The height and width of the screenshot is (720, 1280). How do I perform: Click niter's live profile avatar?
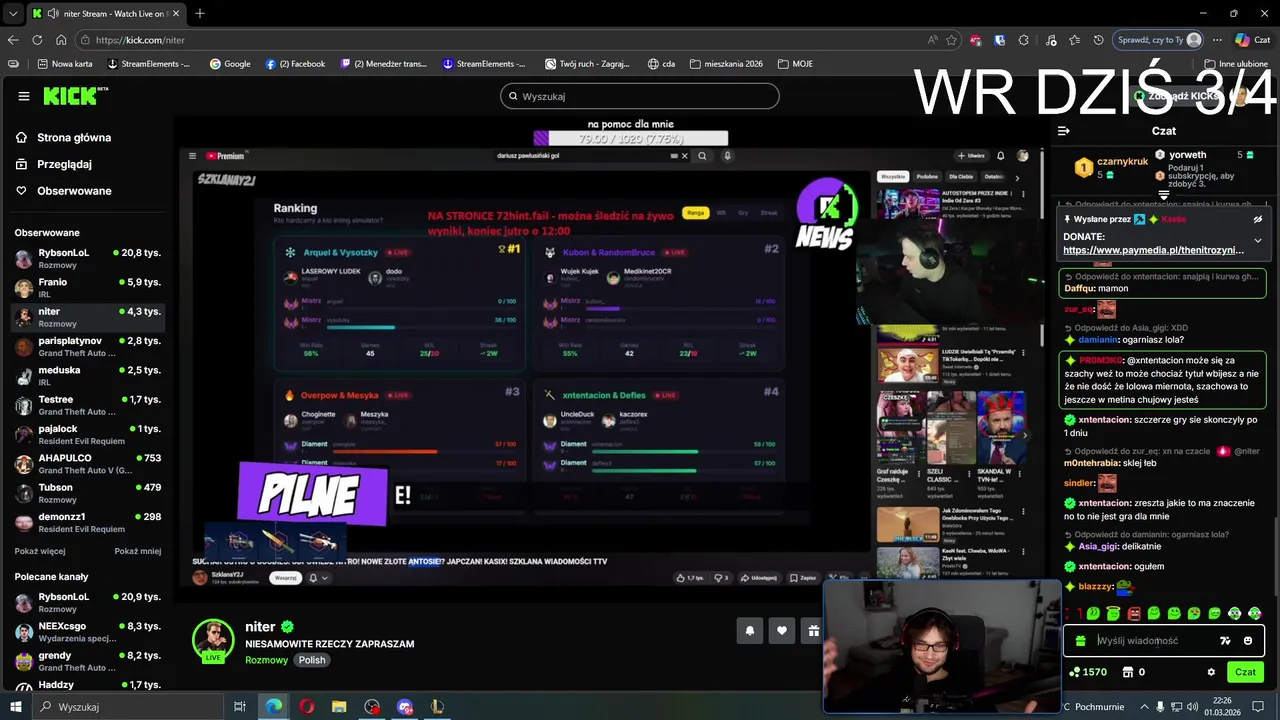[213, 641]
